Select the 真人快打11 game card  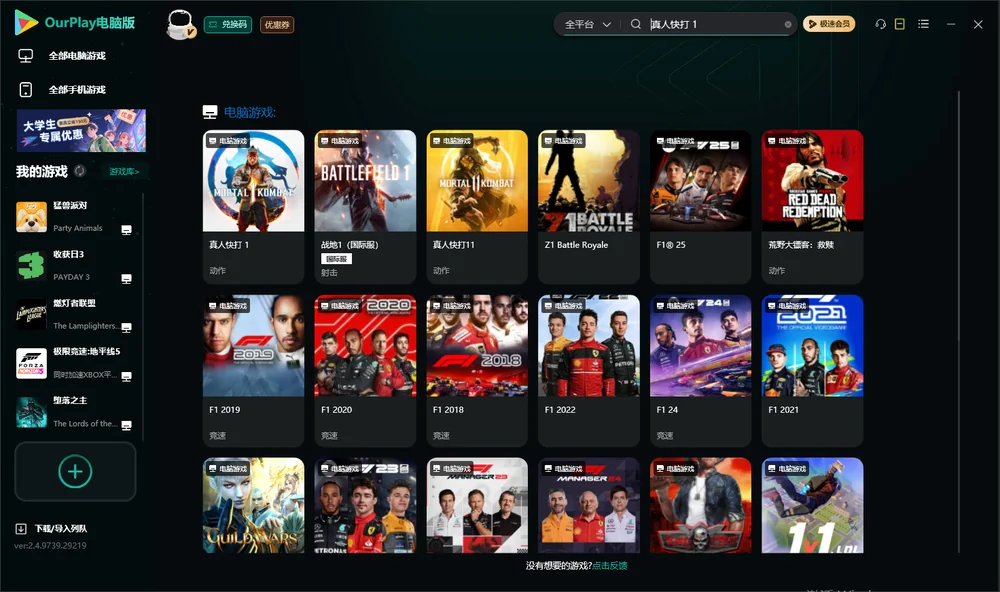coord(477,207)
